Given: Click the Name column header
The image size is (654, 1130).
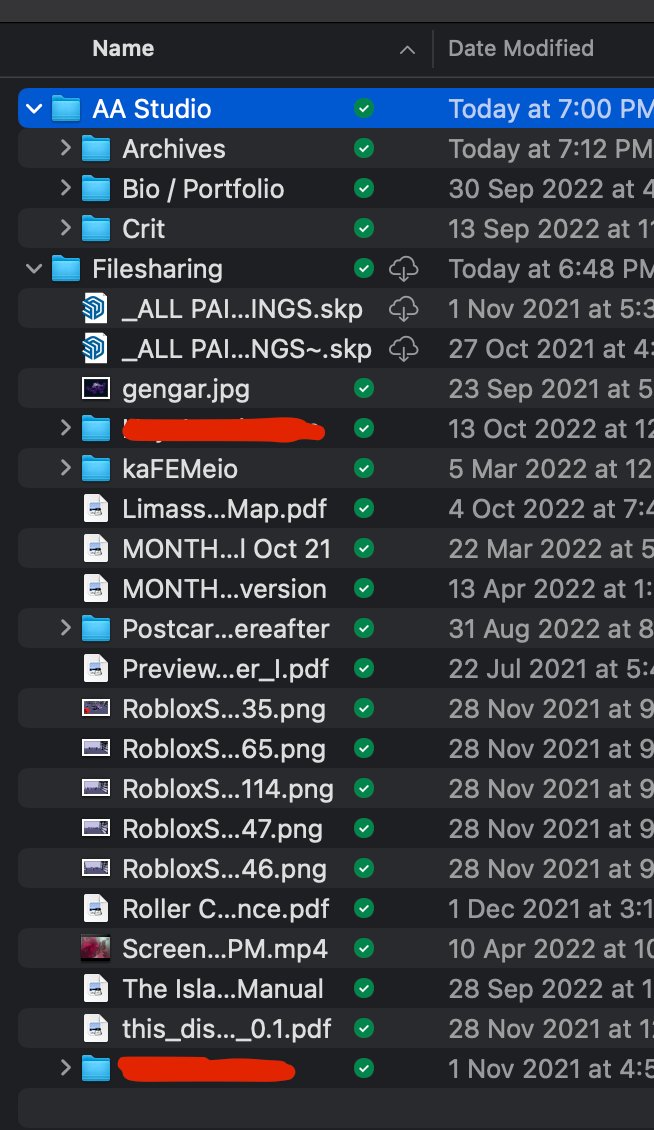Looking at the screenshot, I should pyautogui.click(x=123, y=48).
